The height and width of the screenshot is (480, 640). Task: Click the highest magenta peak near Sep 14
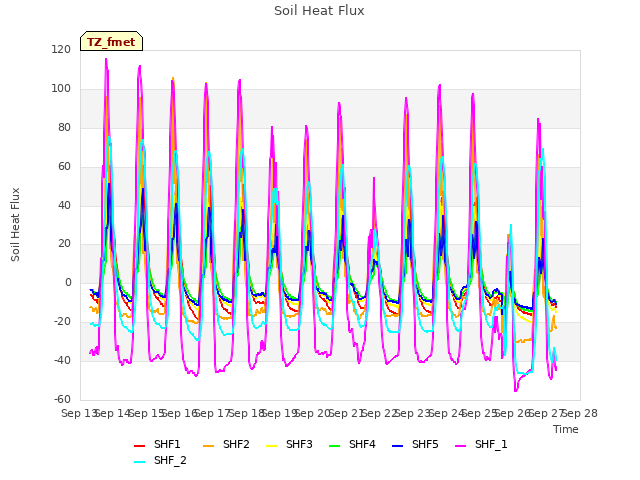(x=106, y=60)
